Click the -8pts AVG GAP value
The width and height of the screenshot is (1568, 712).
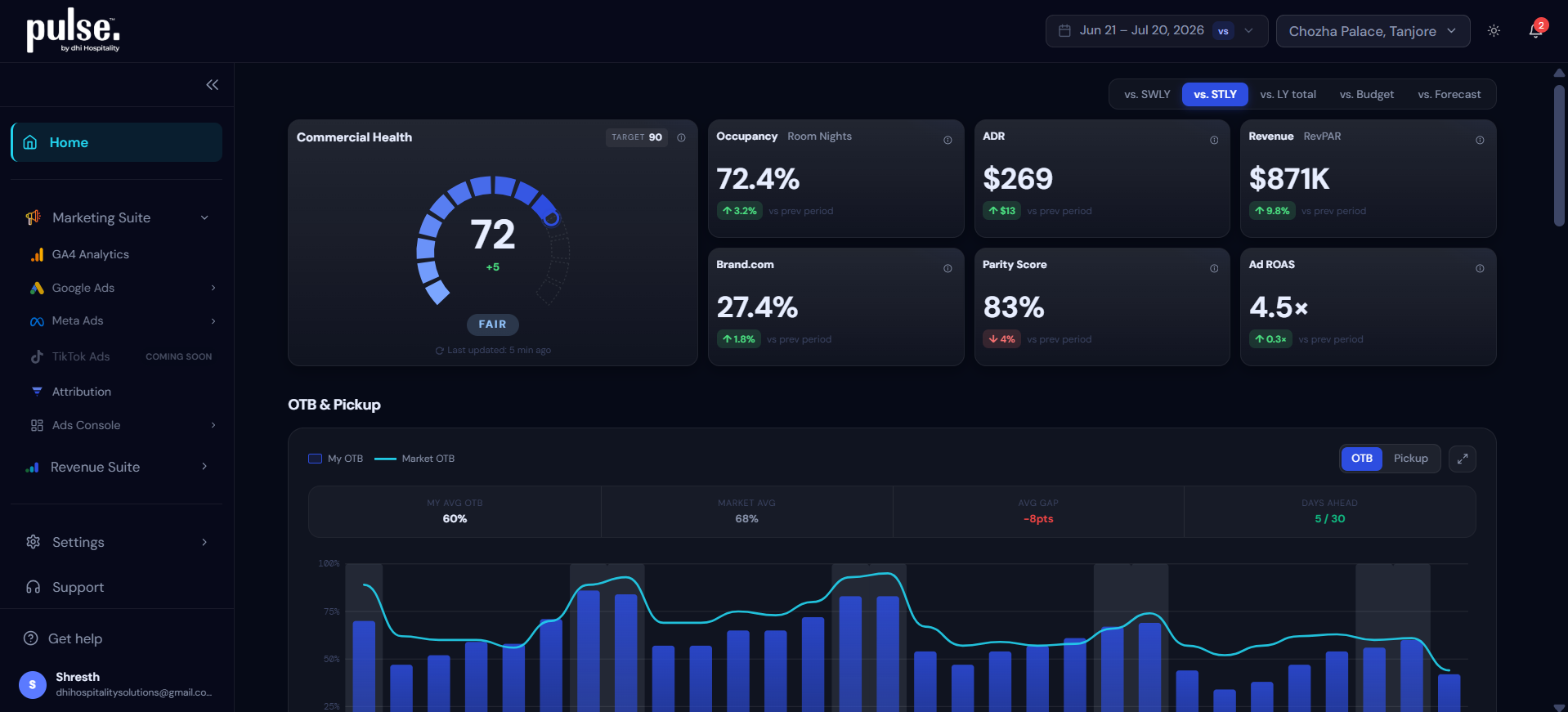(1038, 519)
